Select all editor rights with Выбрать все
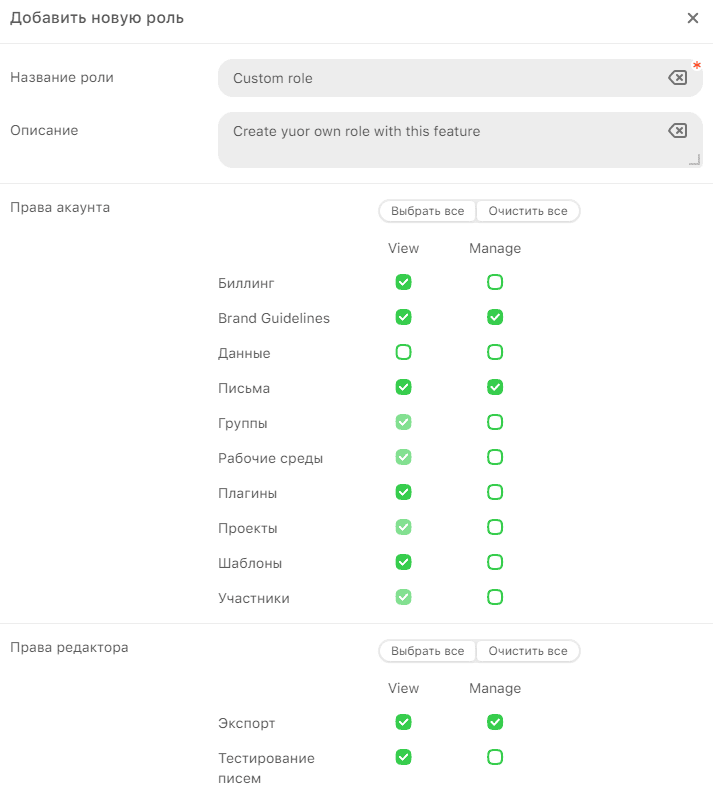 [427, 651]
